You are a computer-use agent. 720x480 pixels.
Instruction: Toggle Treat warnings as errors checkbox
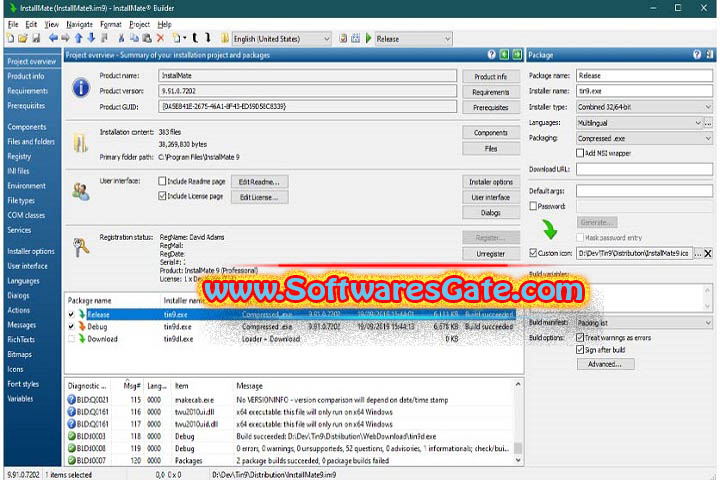[x=580, y=337]
